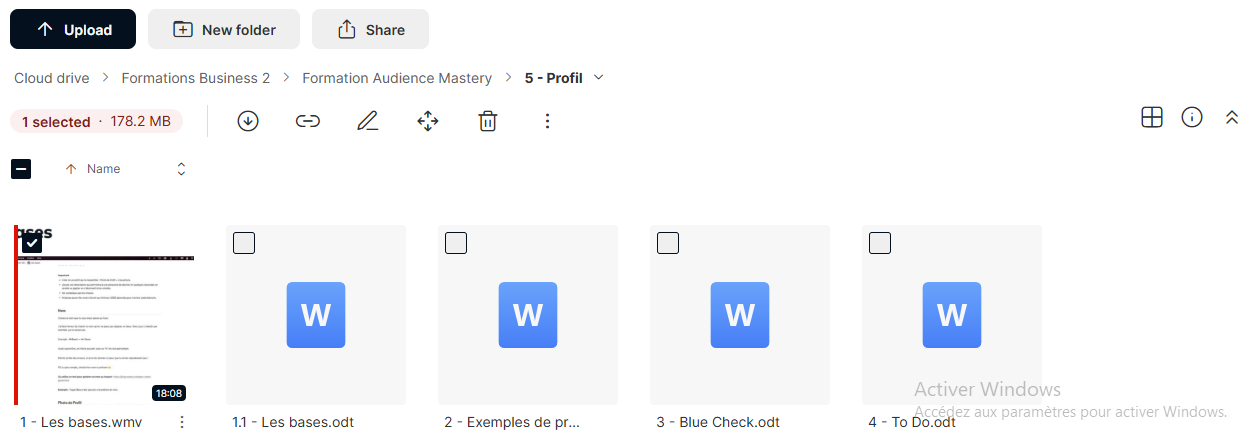Navigate to the Formation Audience Mastery breadcrumb
The height and width of the screenshot is (447, 1252).
(x=397, y=78)
